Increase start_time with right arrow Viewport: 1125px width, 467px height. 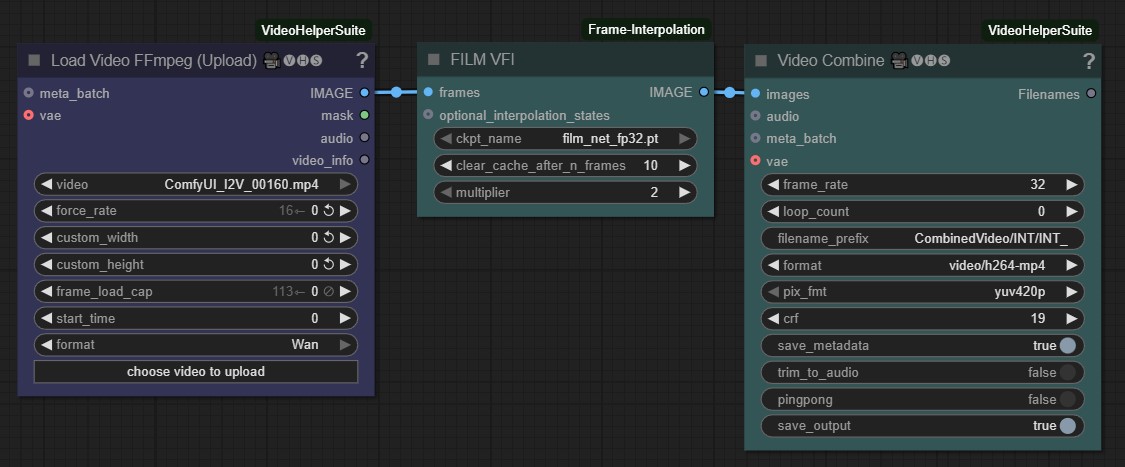(x=345, y=318)
